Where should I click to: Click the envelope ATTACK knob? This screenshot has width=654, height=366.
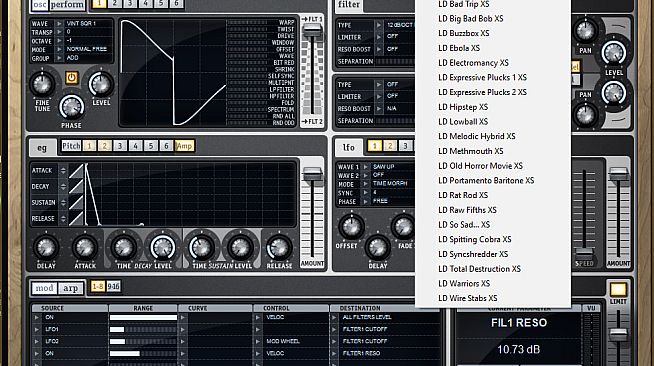(85, 248)
